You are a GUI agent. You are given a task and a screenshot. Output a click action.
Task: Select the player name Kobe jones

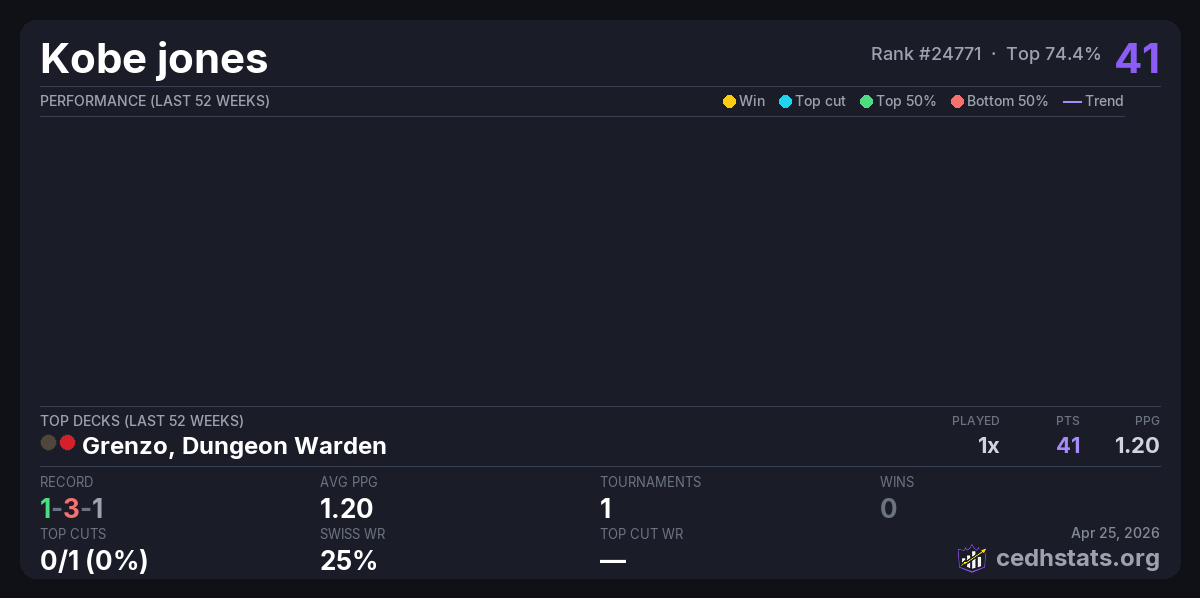[154, 59]
